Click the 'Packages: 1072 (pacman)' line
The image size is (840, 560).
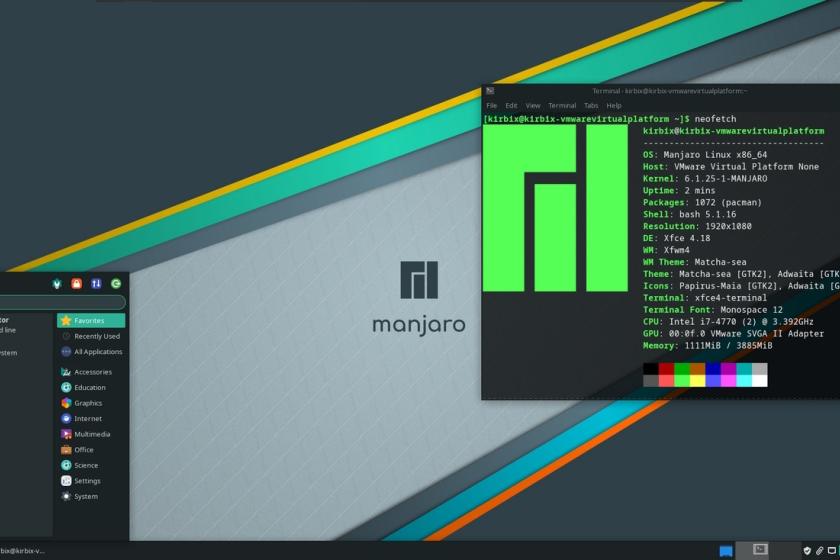click(x=702, y=203)
